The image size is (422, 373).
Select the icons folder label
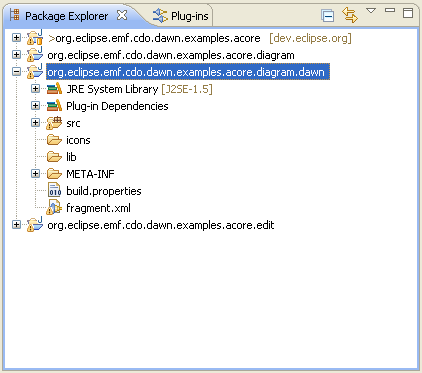pos(78,140)
